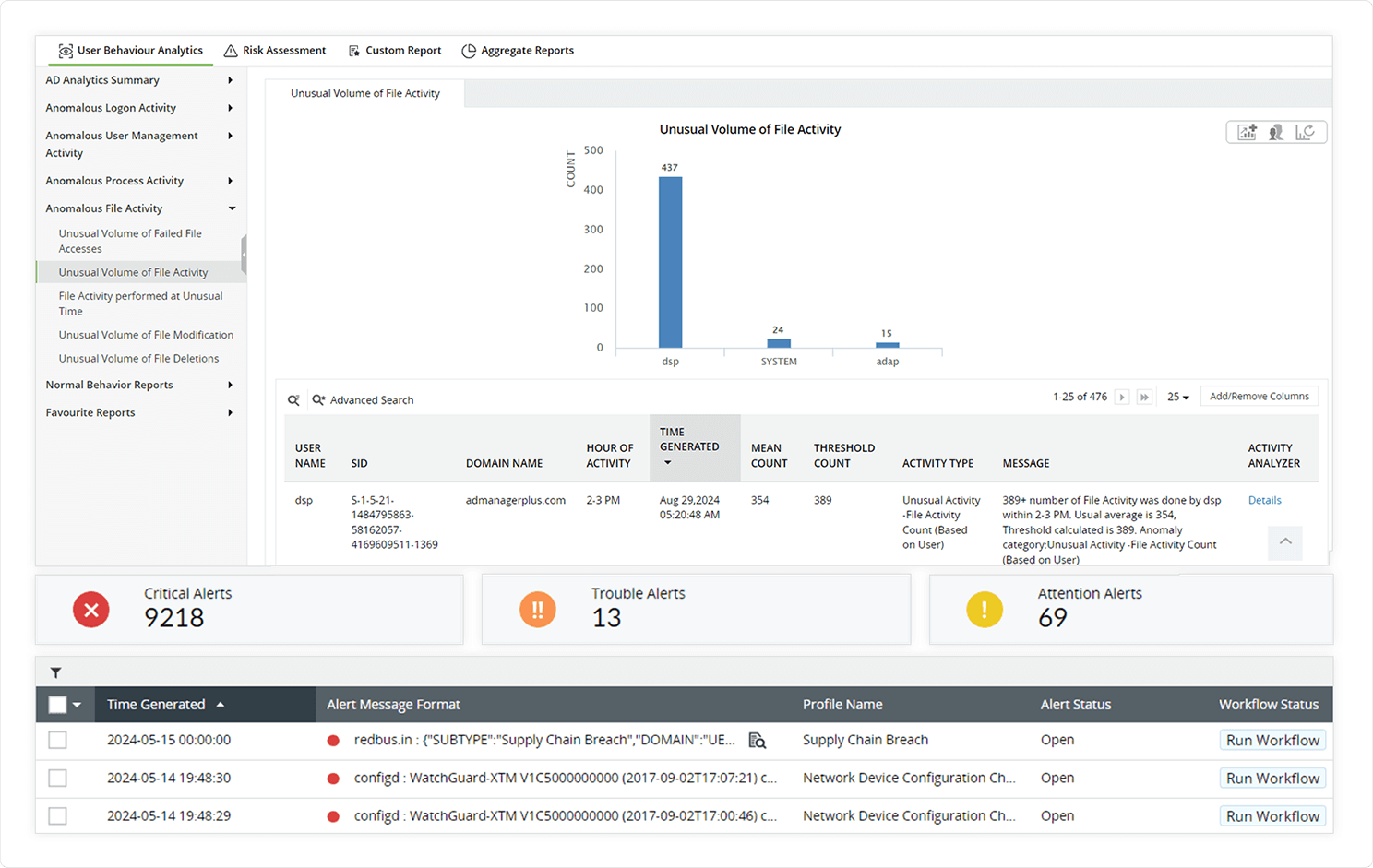Click the magnifier search icon above the table
Viewport: 1373px width, 868px height.
click(293, 400)
